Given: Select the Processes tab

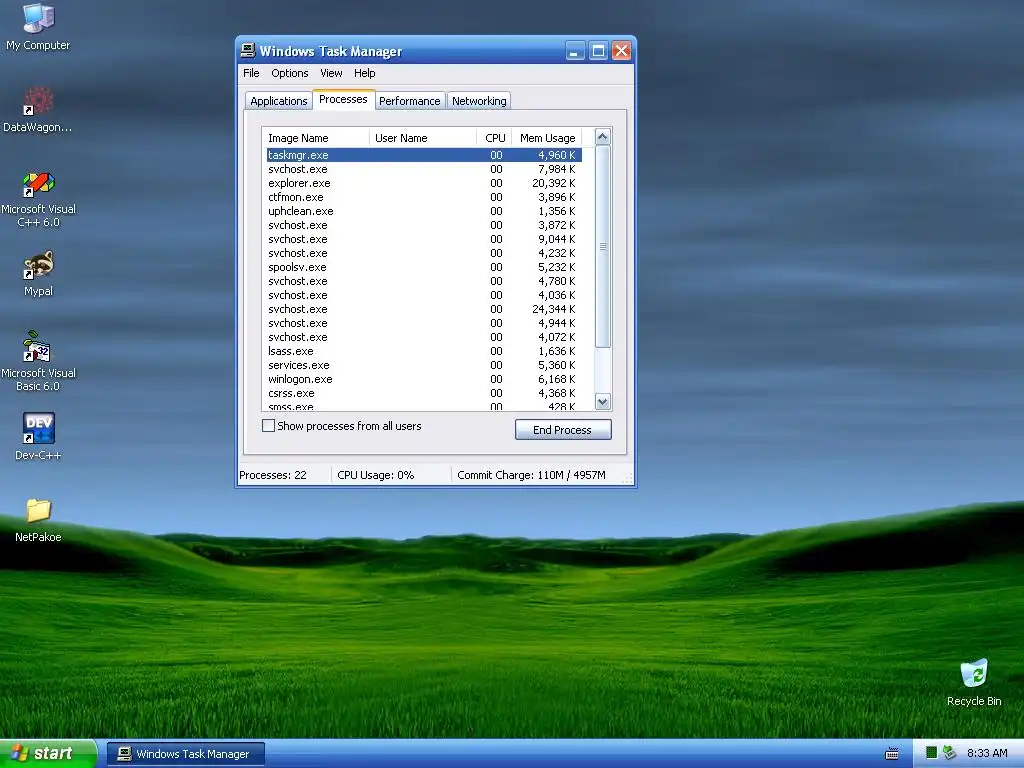Looking at the screenshot, I should tap(343, 99).
